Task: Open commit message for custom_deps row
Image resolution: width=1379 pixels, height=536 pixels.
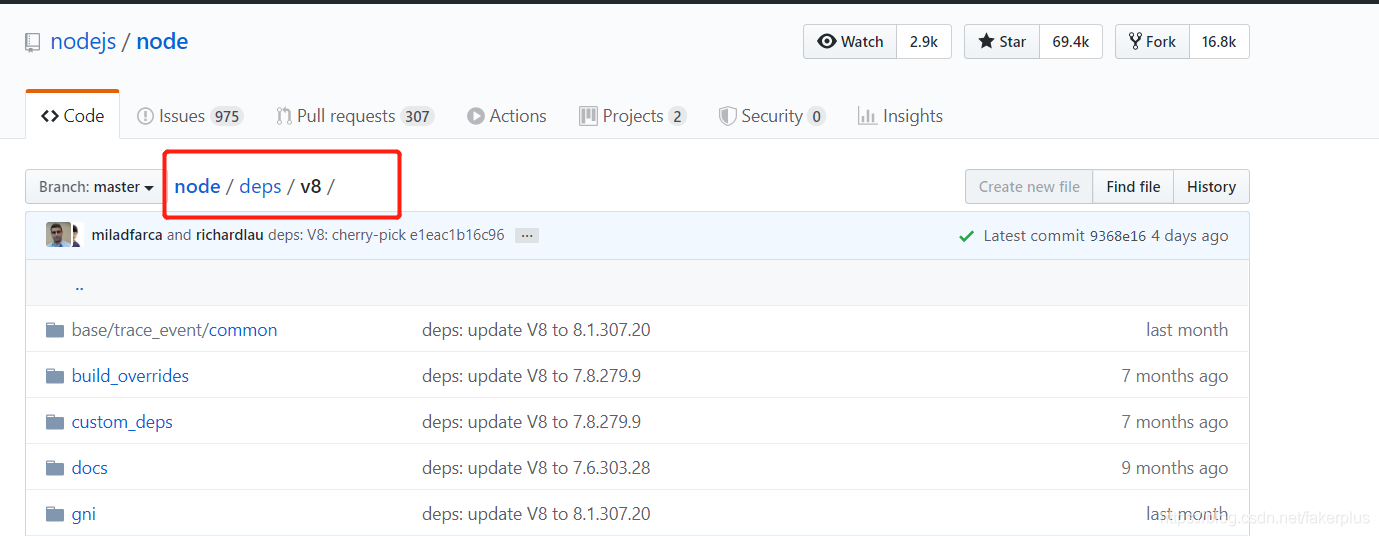Action: tap(531, 422)
